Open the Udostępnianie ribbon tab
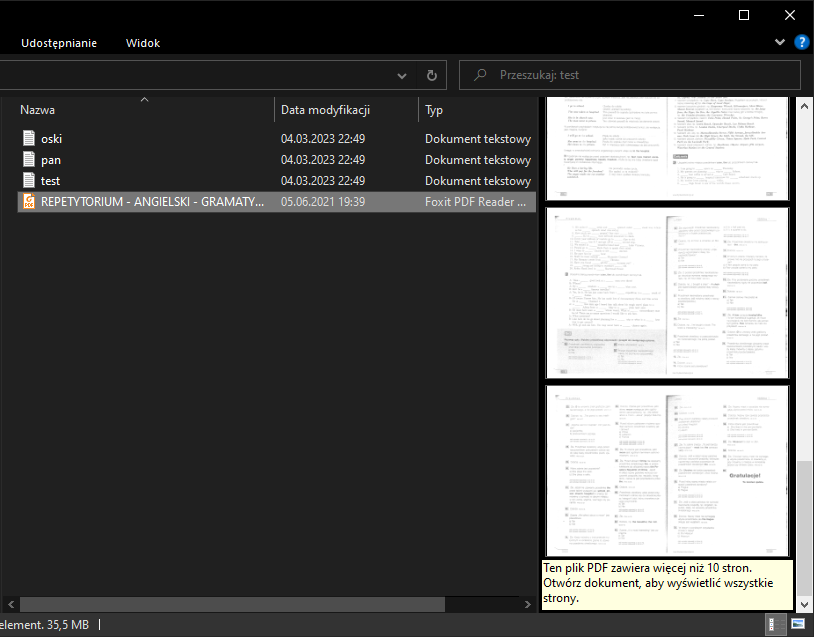This screenshot has width=814, height=637. click(59, 43)
